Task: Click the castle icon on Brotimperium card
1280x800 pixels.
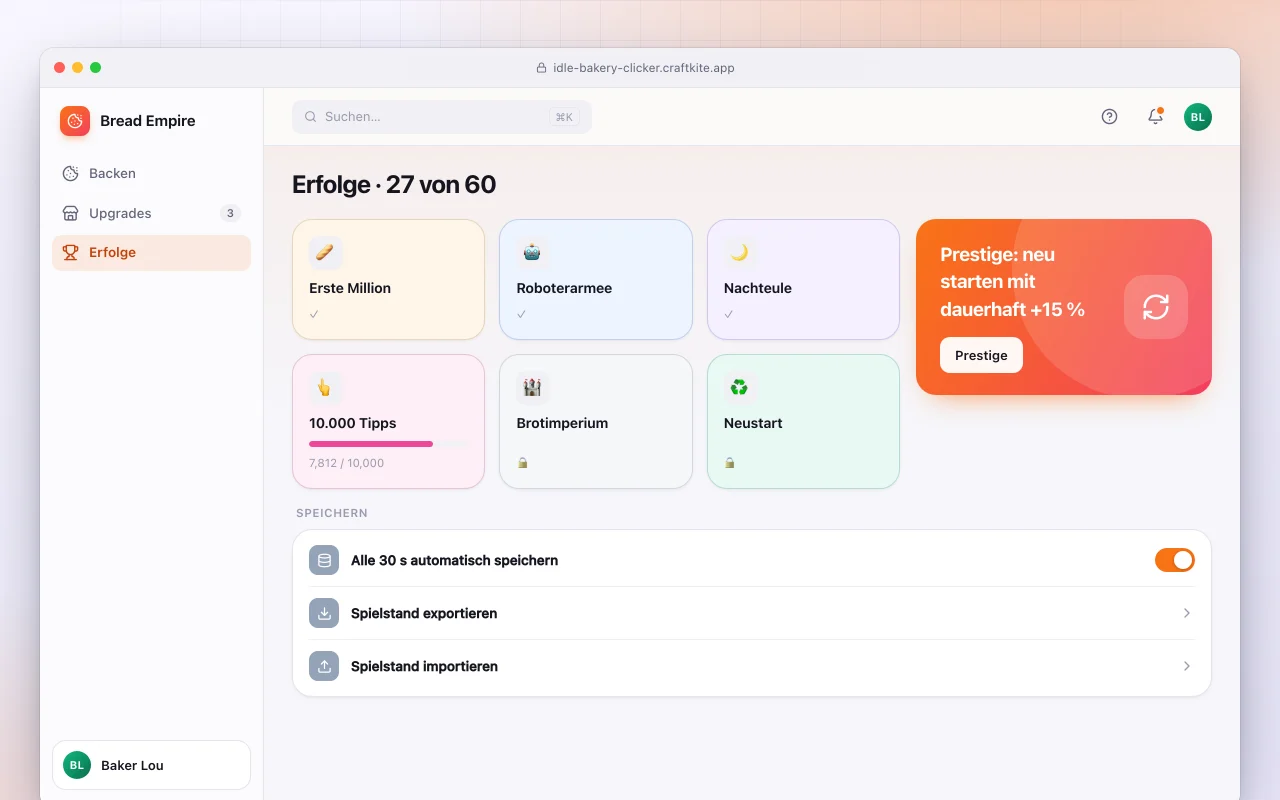Action: click(x=533, y=388)
